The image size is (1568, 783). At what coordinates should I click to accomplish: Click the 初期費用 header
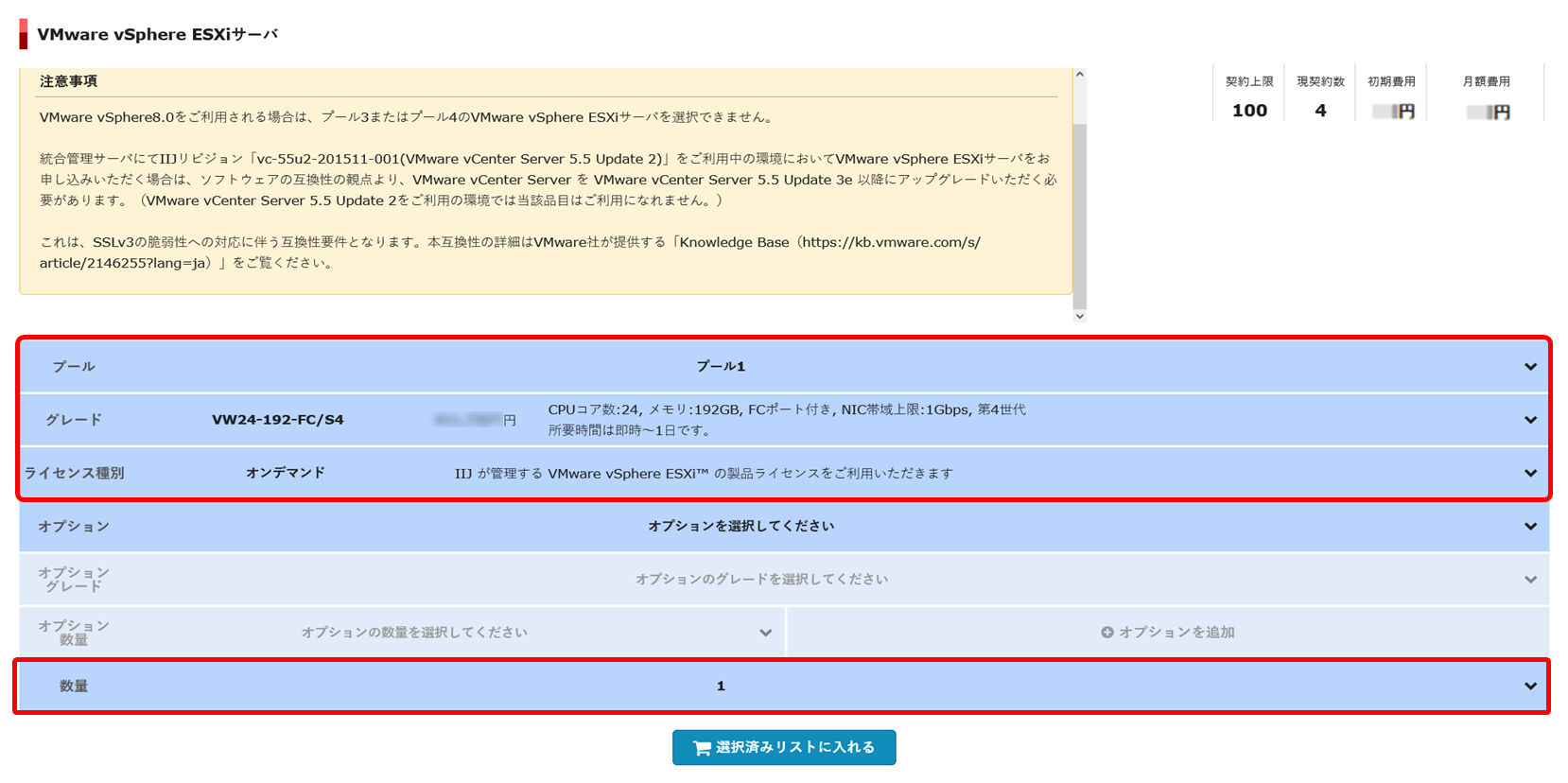1391,81
